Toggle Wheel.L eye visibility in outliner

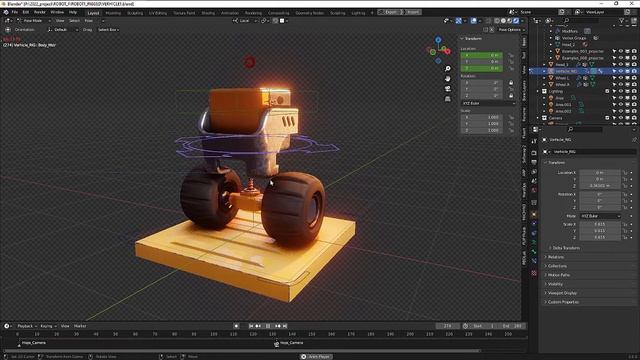(621, 78)
